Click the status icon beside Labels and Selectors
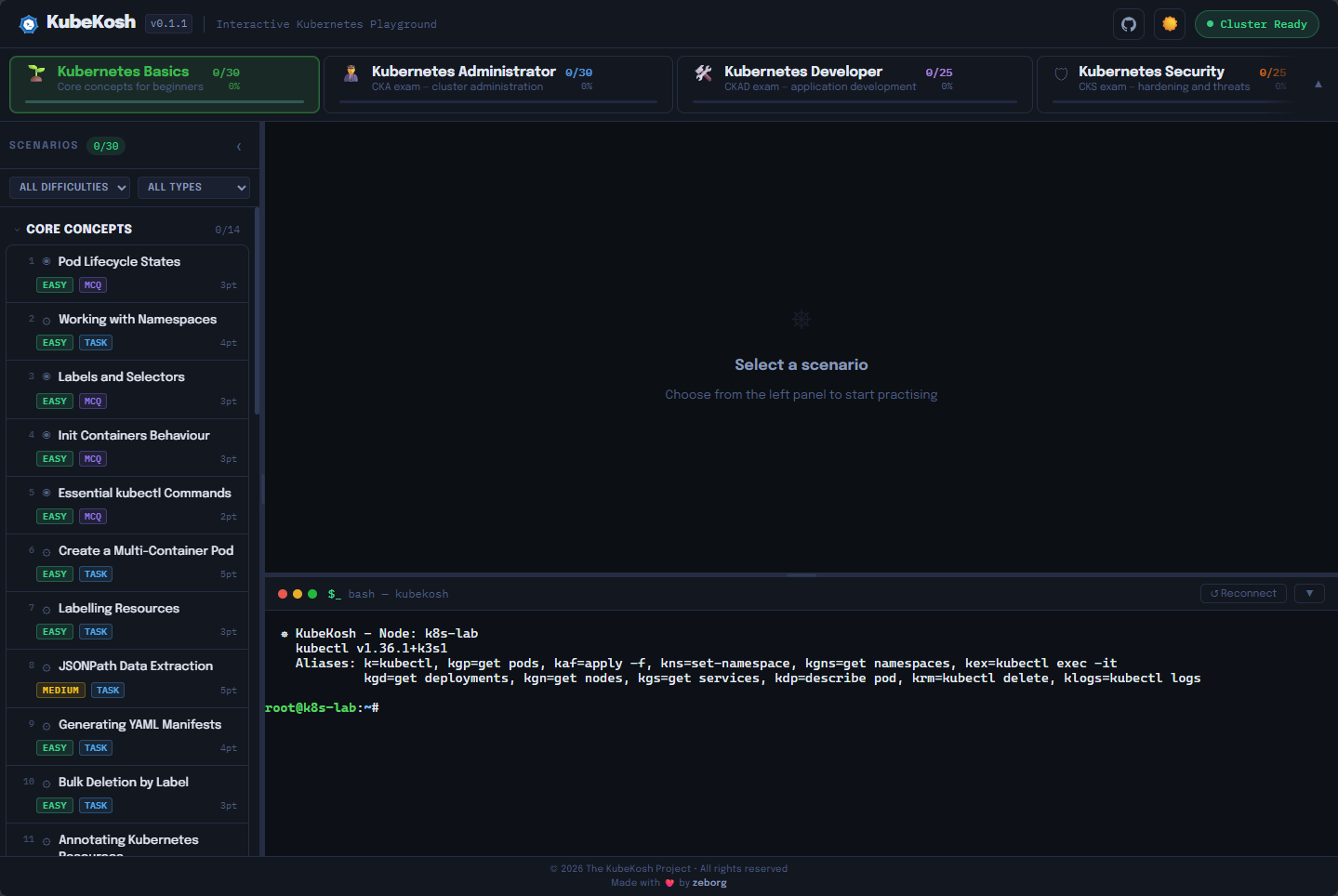The width and height of the screenshot is (1338, 896). pyautogui.click(x=46, y=377)
